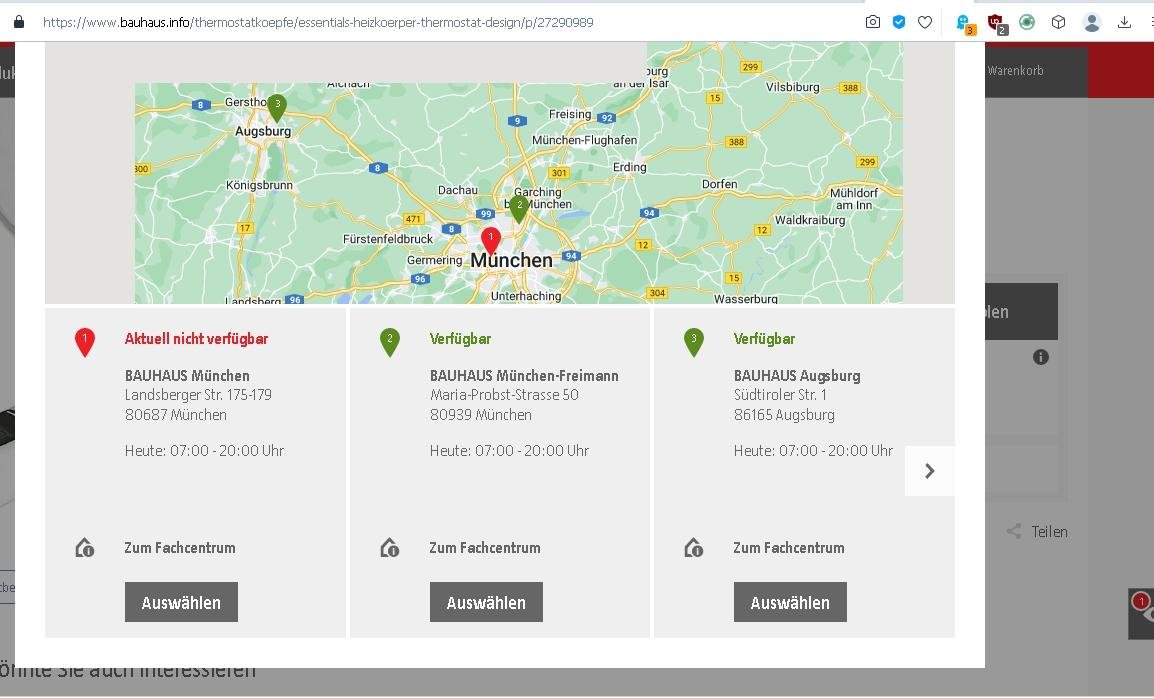
Task: Open the downloads arrow icon
Action: pyautogui.click(x=1124, y=22)
